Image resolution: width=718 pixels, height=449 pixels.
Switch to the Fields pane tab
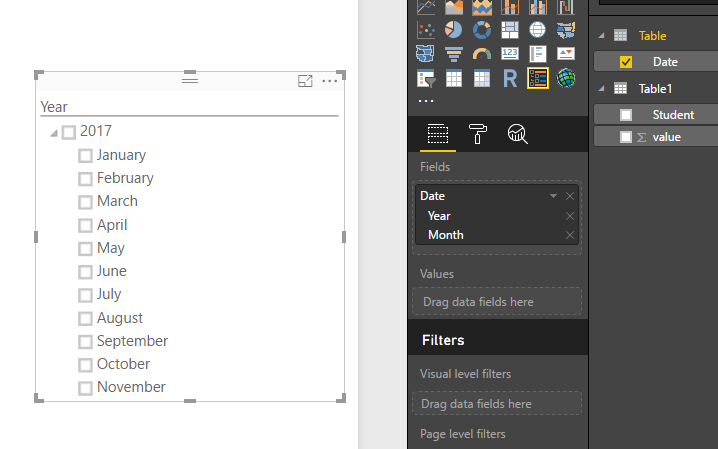(x=438, y=134)
